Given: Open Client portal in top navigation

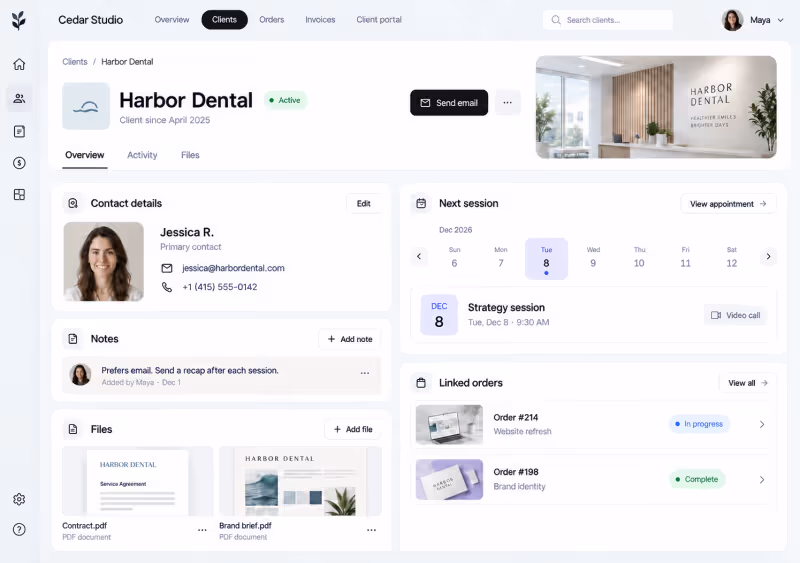Looking at the screenshot, I should coord(379,19).
